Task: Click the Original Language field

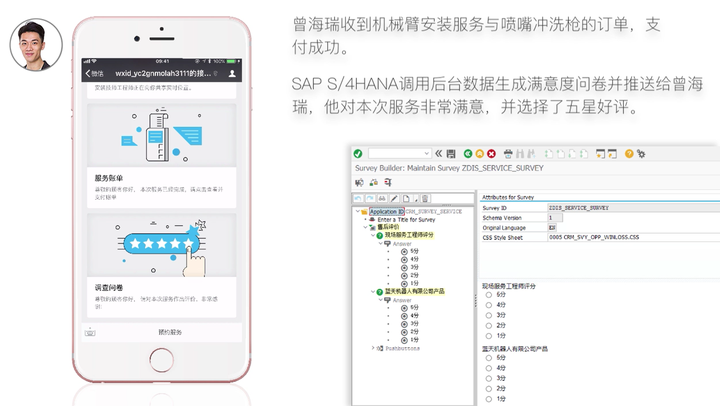Action: (552, 227)
